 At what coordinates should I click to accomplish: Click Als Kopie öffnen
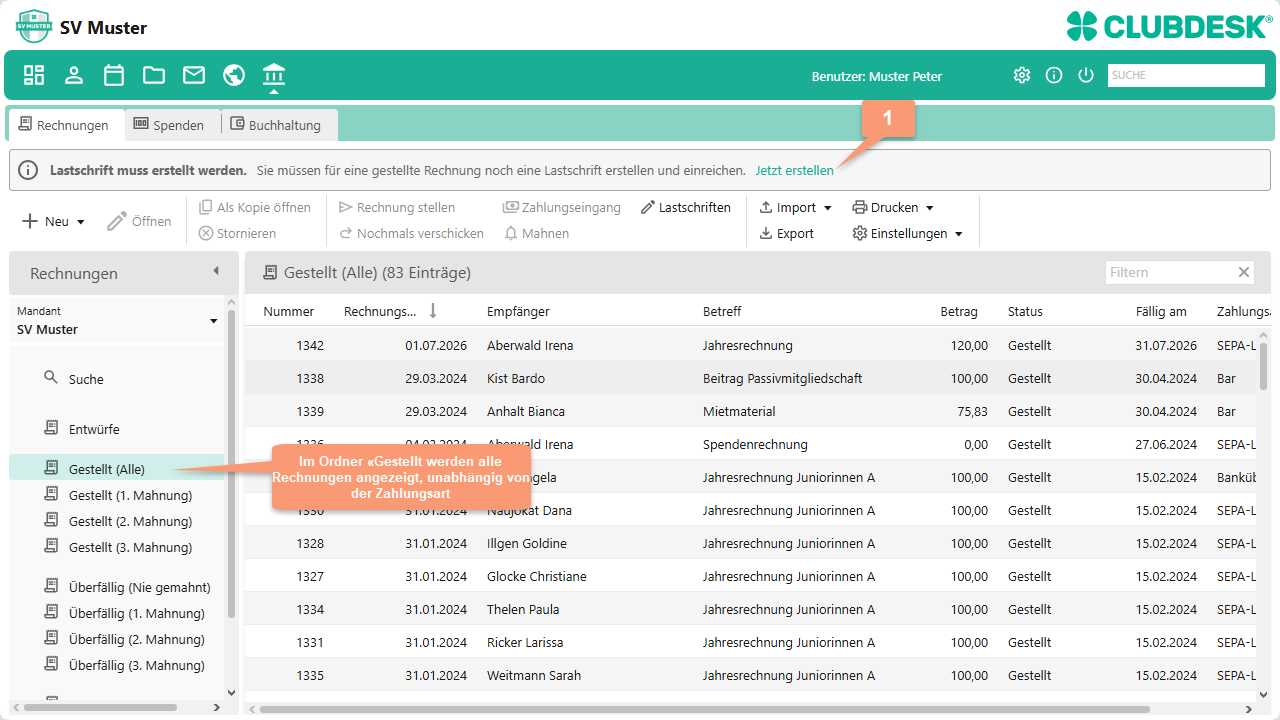coord(255,207)
